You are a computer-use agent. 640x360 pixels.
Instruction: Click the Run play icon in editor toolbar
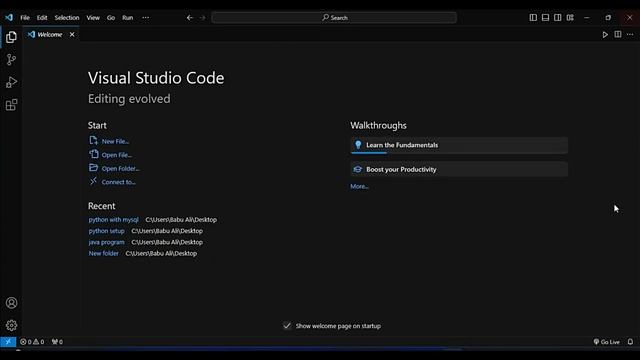tap(605, 35)
